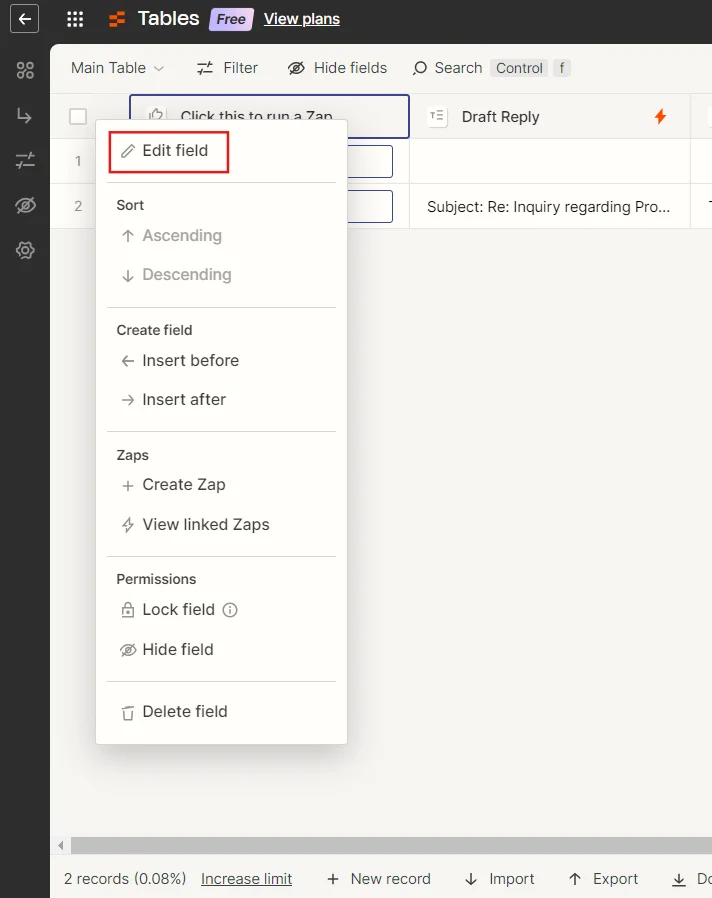Choose Edit field from the menu
The image size is (712, 898).
coord(169,151)
